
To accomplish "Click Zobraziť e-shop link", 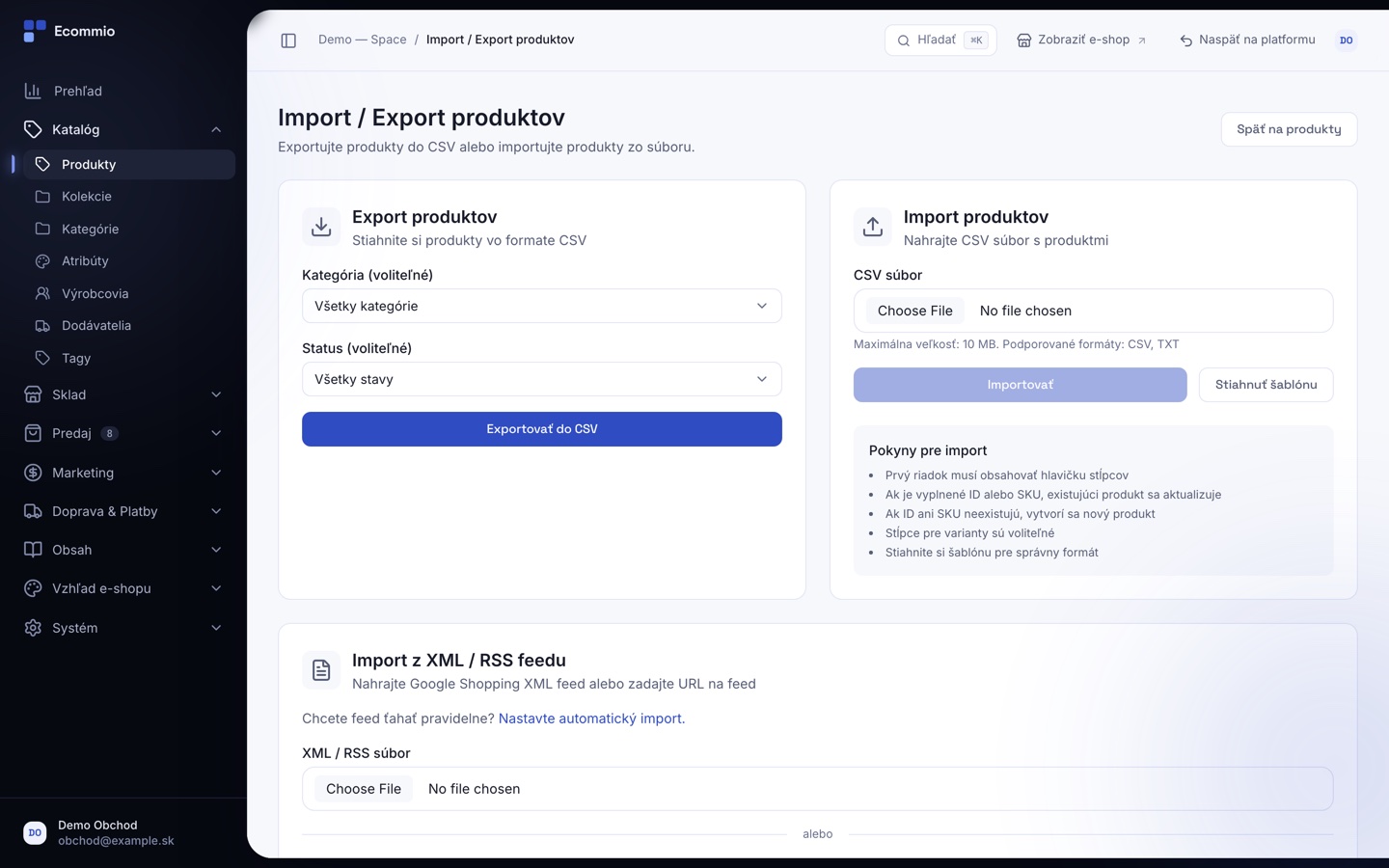I will (1081, 40).
